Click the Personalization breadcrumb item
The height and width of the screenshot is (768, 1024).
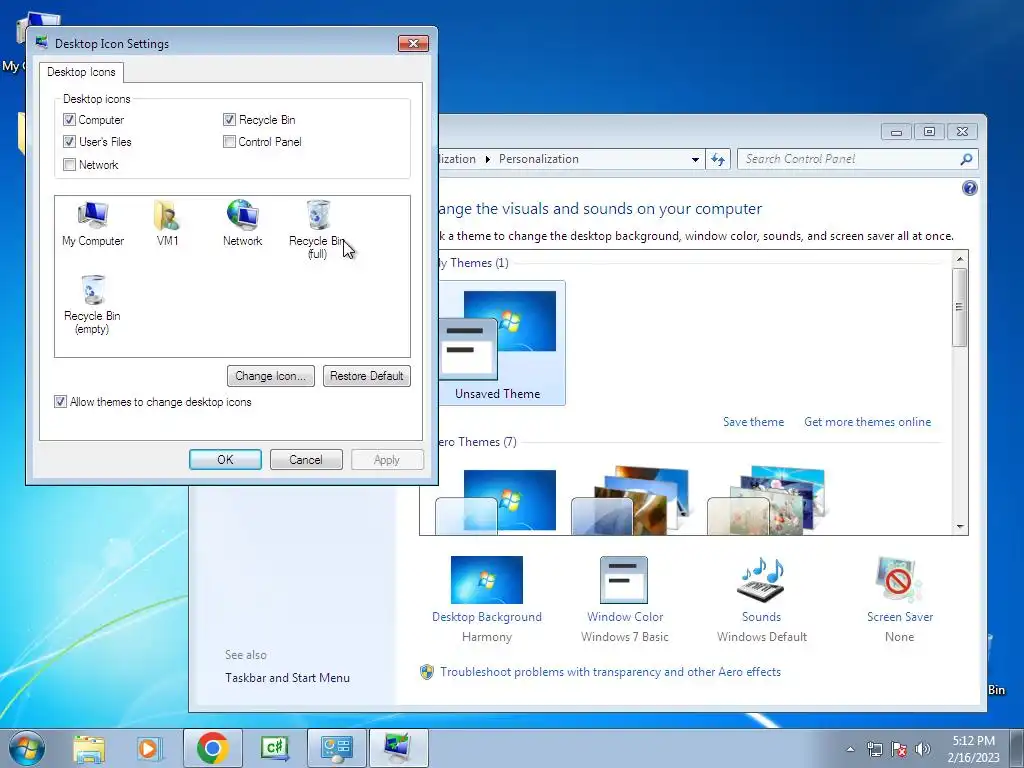pyautogui.click(x=539, y=159)
